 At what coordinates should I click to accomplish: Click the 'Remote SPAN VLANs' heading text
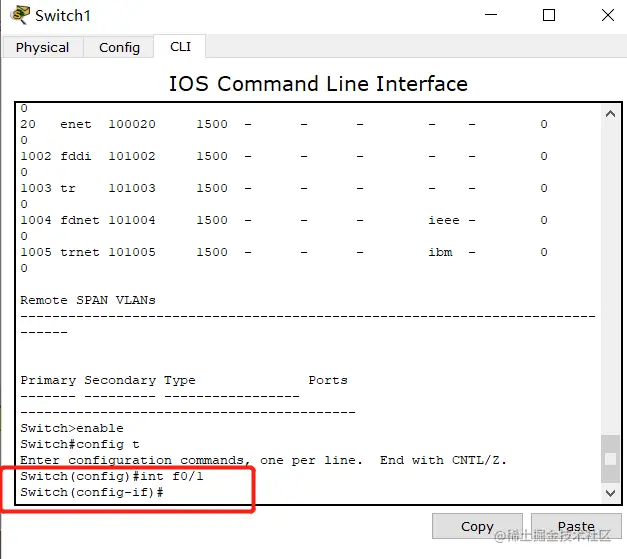tap(88, 300)
